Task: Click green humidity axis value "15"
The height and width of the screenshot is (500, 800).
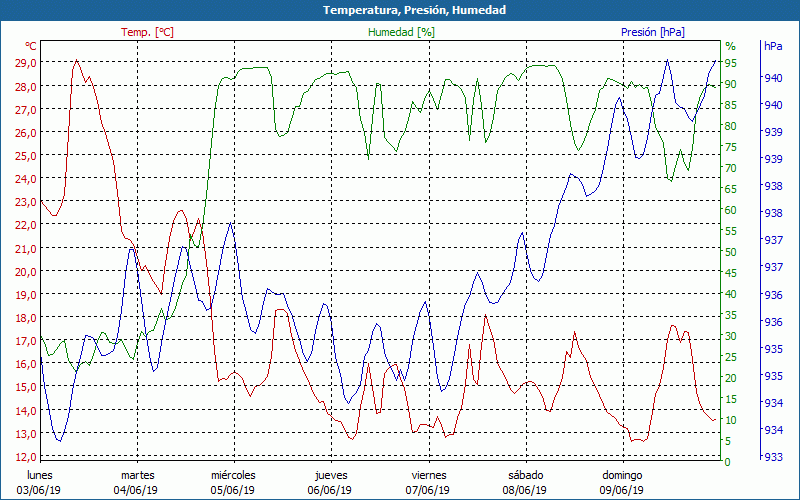Action: pos(731,399)
